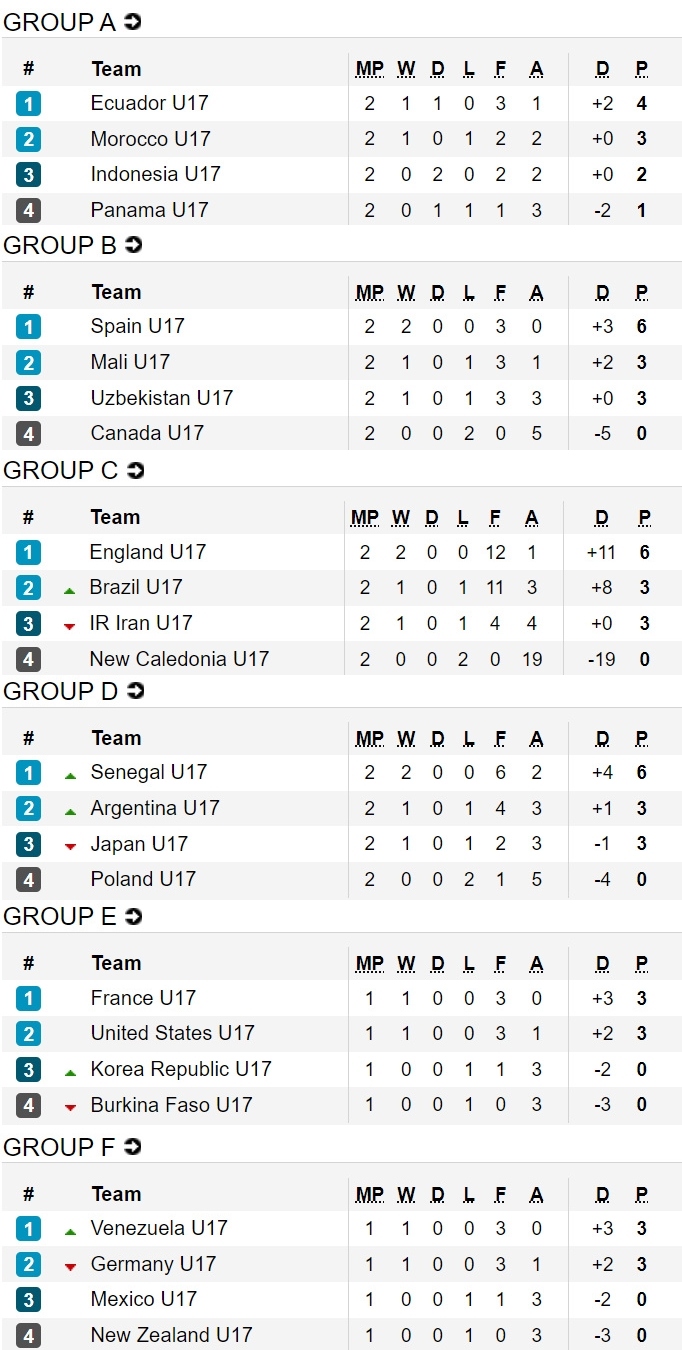Click the green up arrow beside Brazil U17
This screenshot has width=682, height=1350.
(x=69, y=590)
